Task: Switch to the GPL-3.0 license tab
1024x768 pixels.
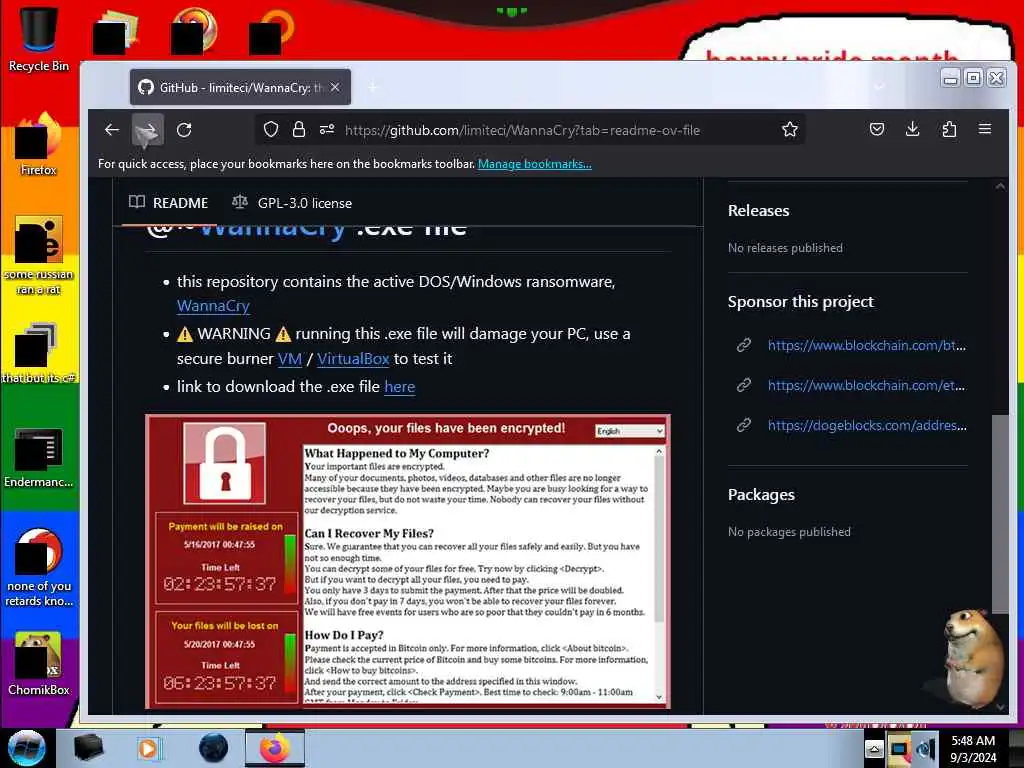Action: pyautogui.click(x=292, y=202)
